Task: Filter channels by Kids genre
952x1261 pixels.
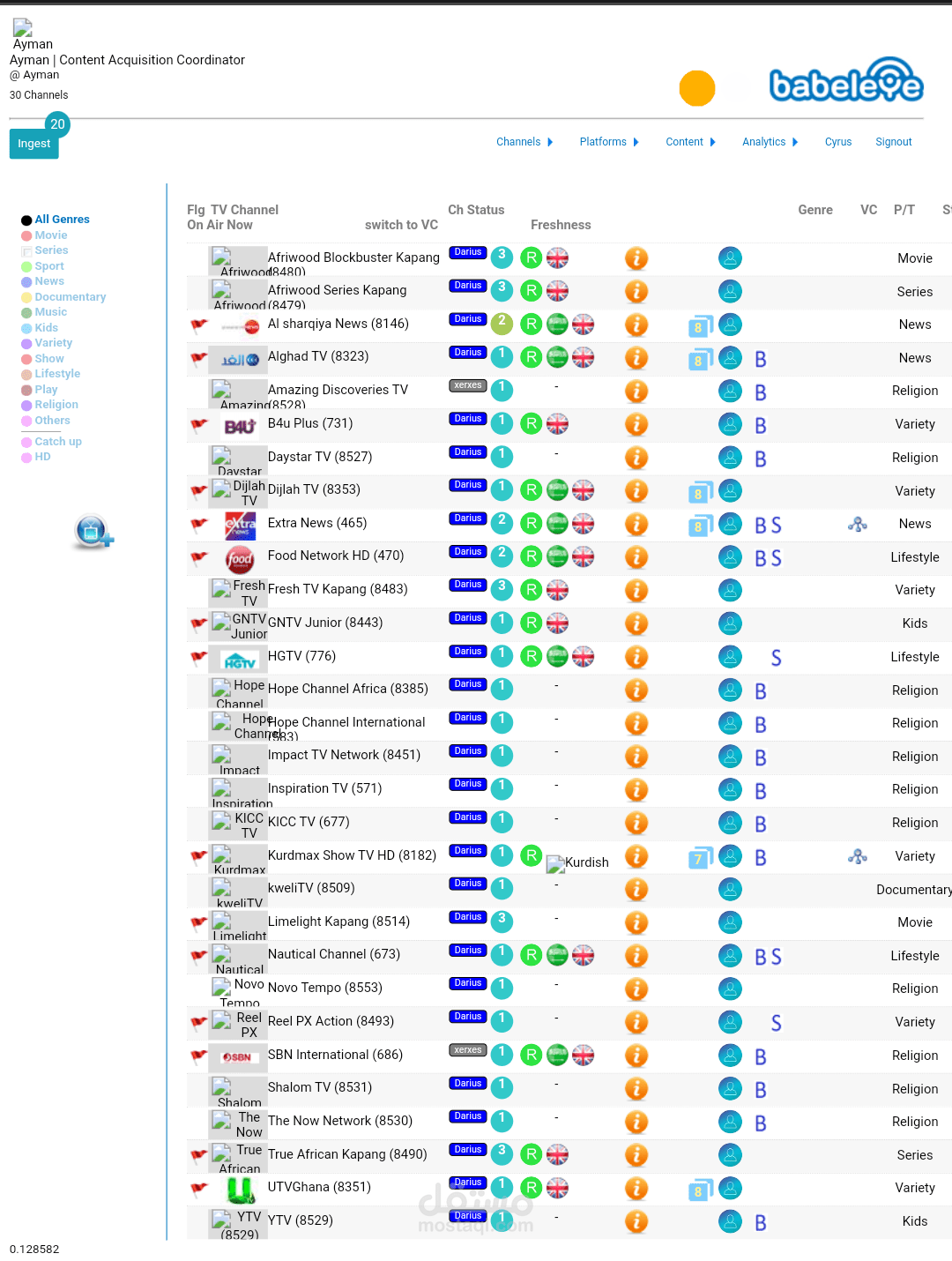Action: [x=46, y=328]
